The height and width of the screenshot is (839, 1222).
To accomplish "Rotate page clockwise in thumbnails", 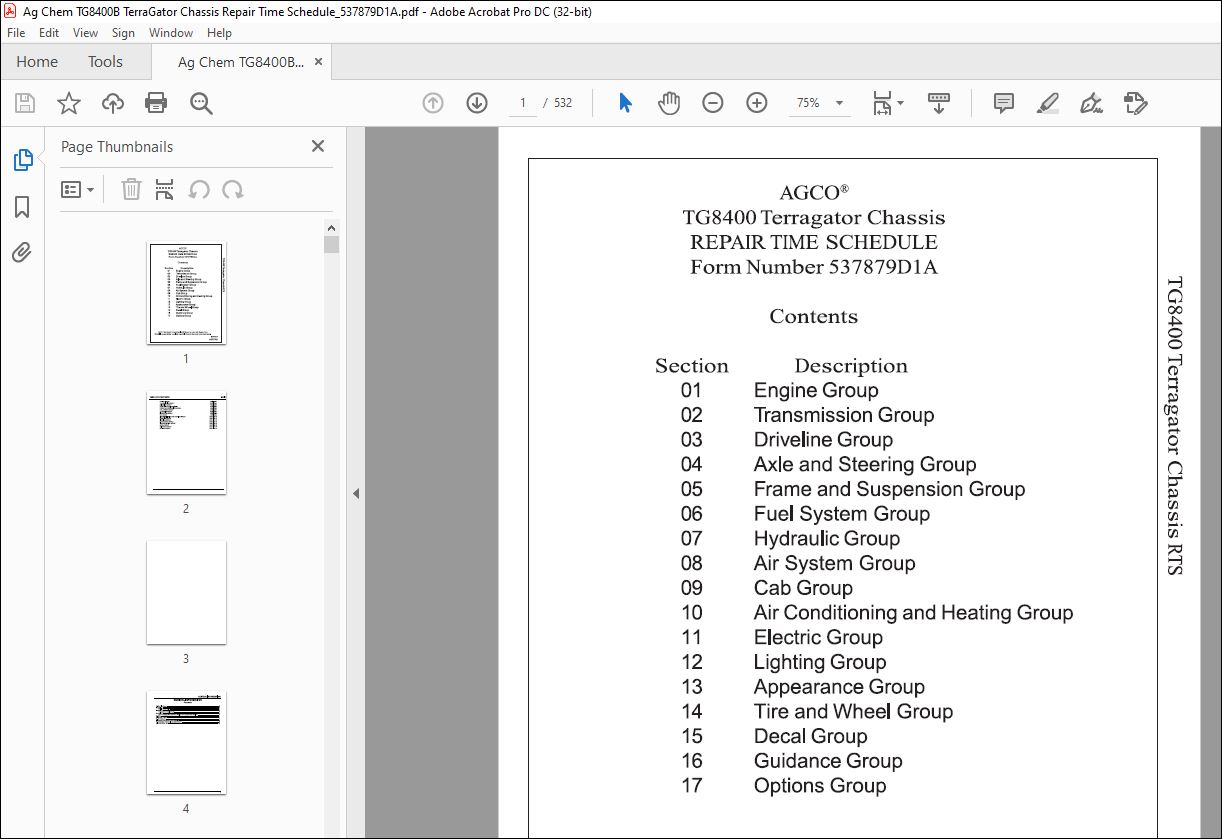I will point(233,190).
